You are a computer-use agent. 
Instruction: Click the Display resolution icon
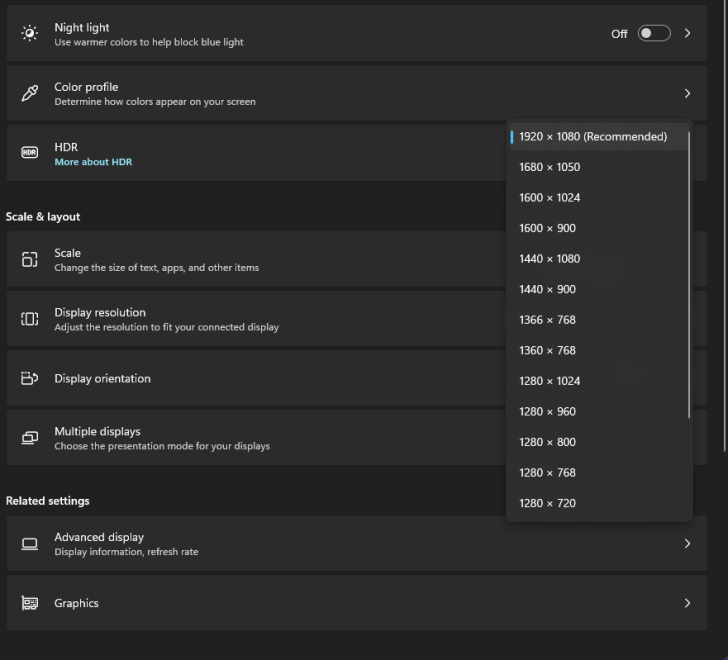pyautogui.click(x=30, y=319)
